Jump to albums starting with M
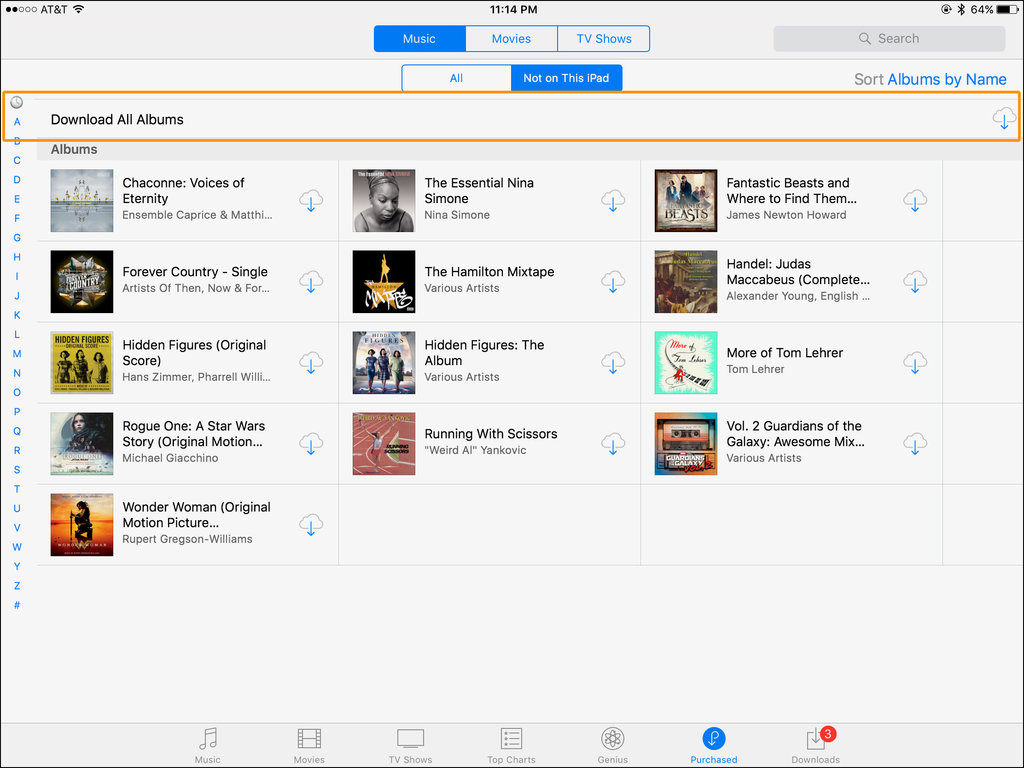This screenshot has width=1024, height=768. pos(16,353)
